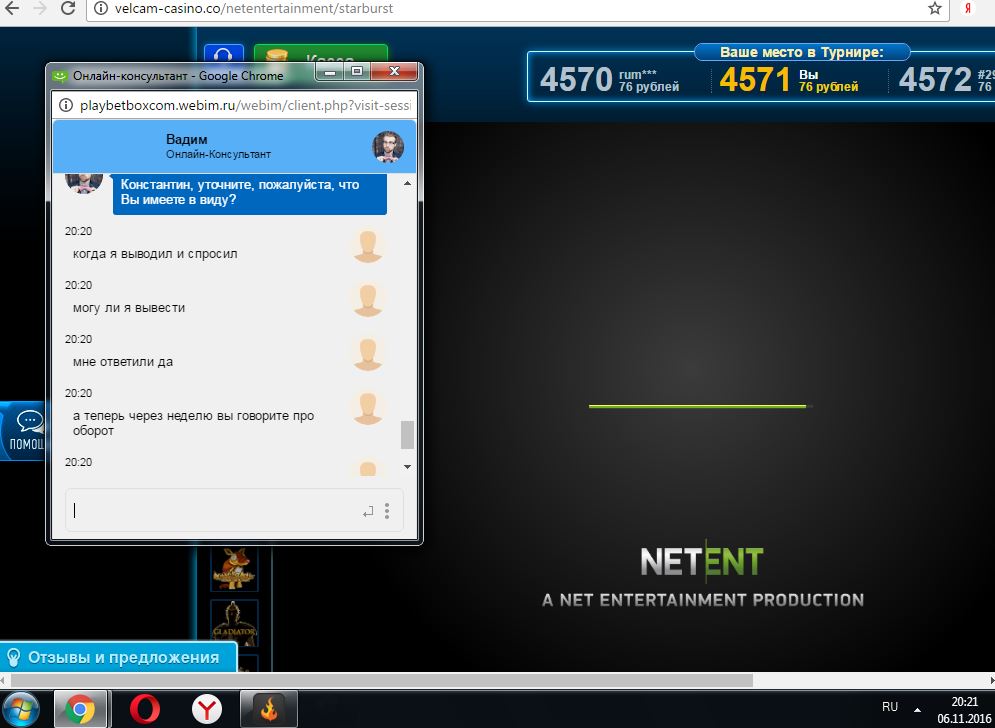This screenshot has height=728, width=995.
Task: Close the Онлайн-консультант chat window
Action: coord(394,72)
